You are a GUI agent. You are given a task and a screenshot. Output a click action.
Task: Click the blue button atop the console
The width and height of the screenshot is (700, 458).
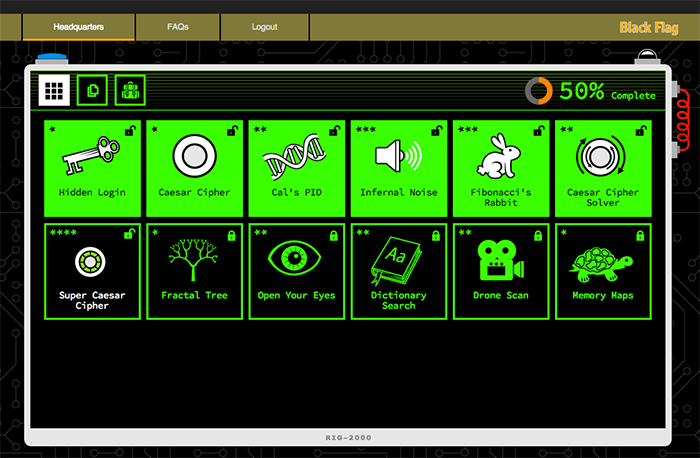(x=52, y=58)
